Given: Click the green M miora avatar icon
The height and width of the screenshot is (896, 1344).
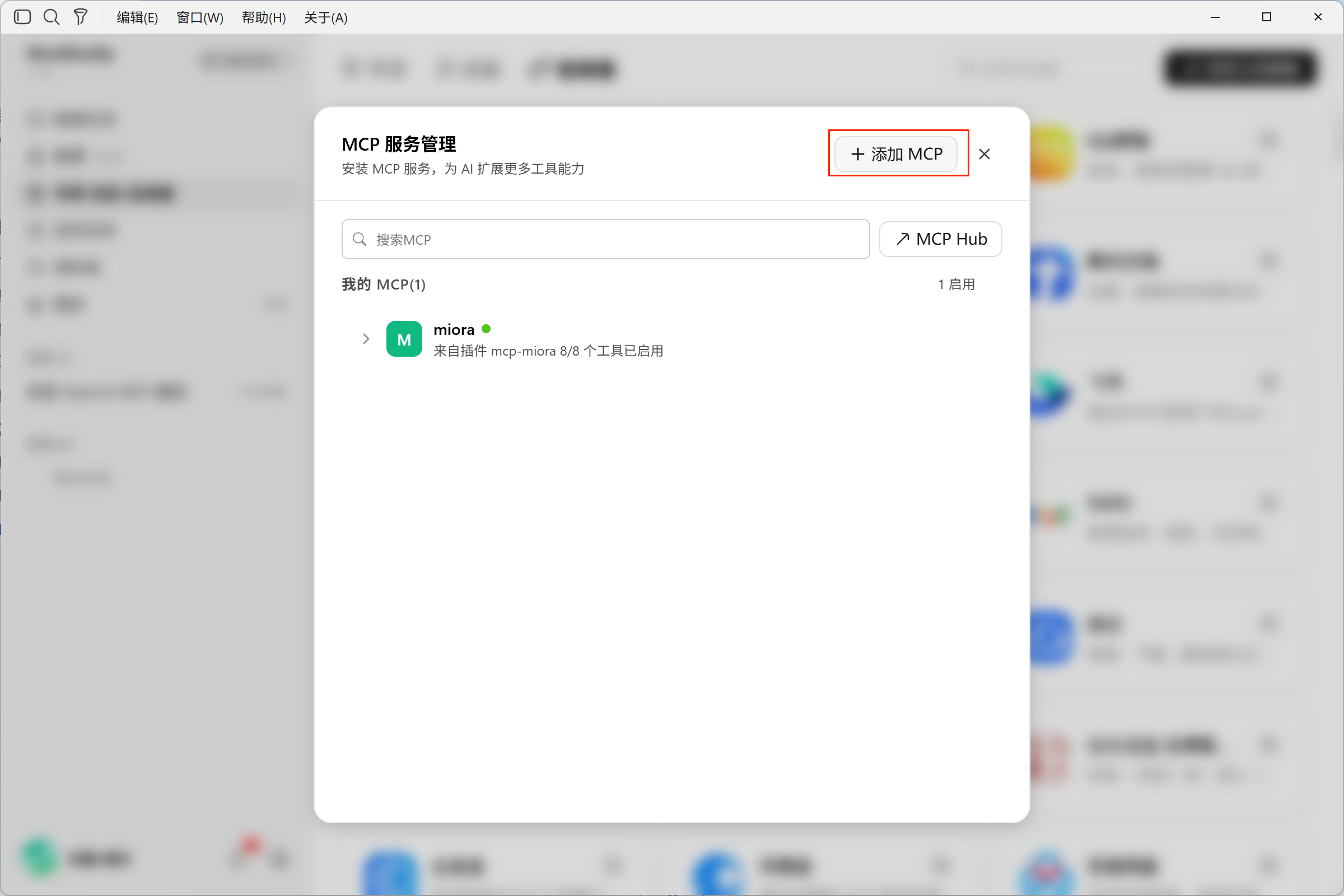Looking at the screenshot, I should click(404, 339).
